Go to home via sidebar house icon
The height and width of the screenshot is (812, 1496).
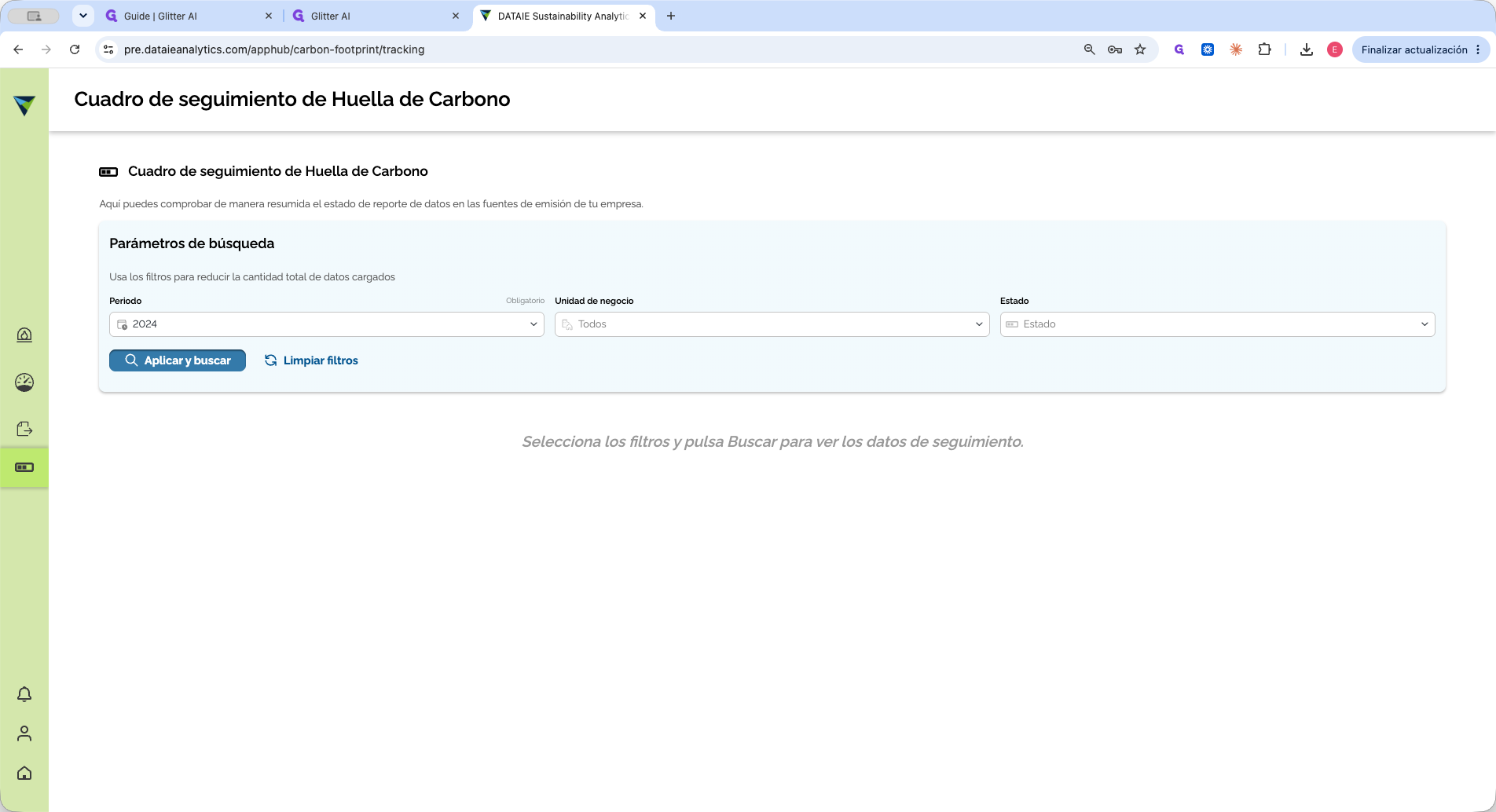[24, 773]
